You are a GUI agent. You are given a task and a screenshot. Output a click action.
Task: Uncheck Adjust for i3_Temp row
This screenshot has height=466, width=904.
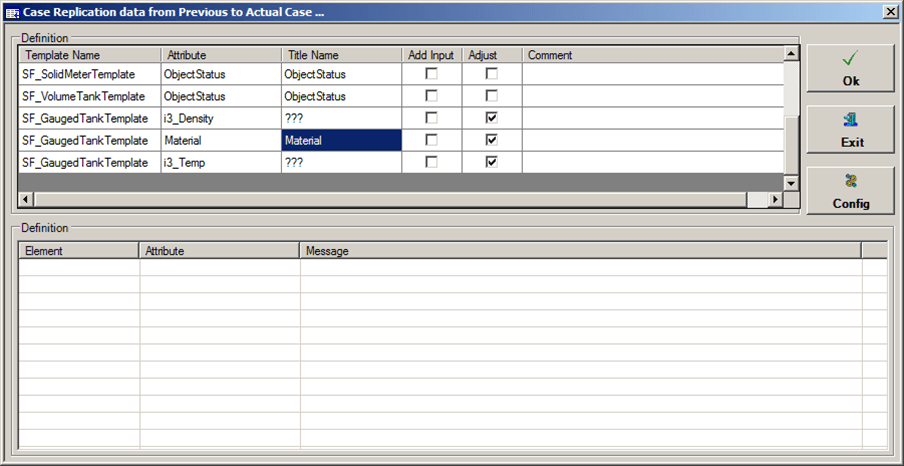491,162
